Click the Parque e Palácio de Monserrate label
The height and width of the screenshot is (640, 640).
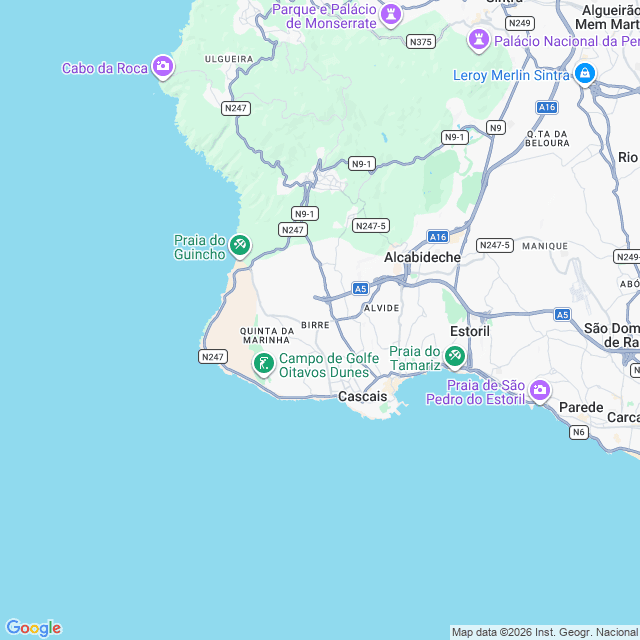324,16
